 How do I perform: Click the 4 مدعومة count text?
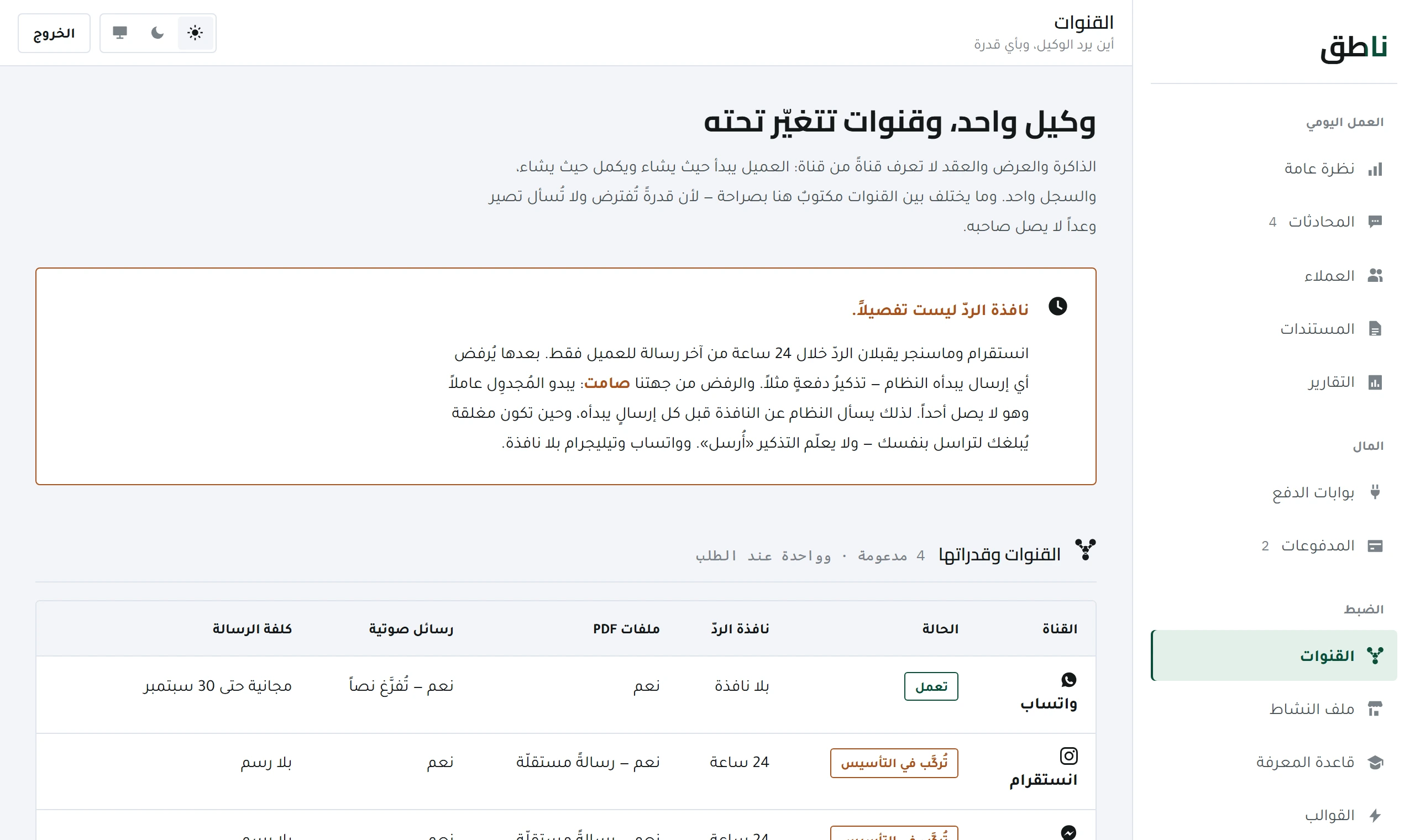(892, 556)
